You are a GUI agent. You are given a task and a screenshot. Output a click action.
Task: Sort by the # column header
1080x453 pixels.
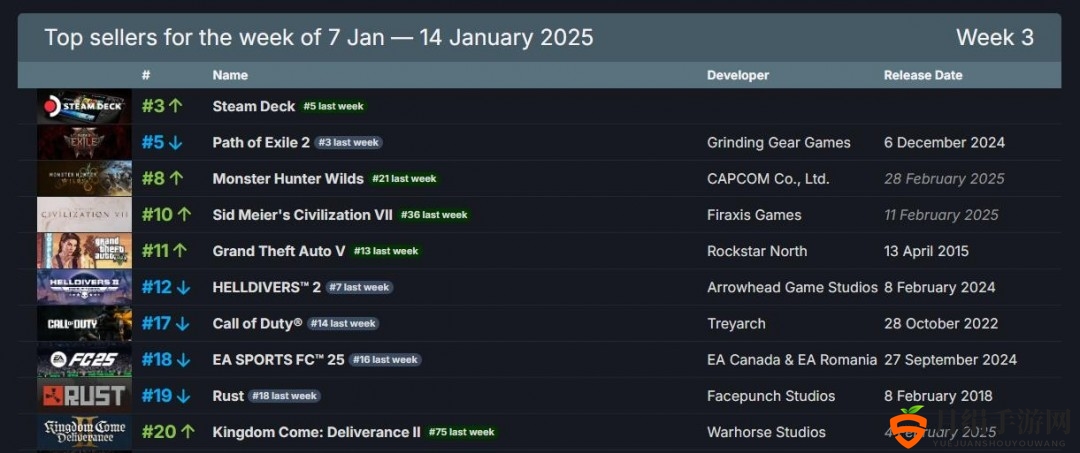146,75
